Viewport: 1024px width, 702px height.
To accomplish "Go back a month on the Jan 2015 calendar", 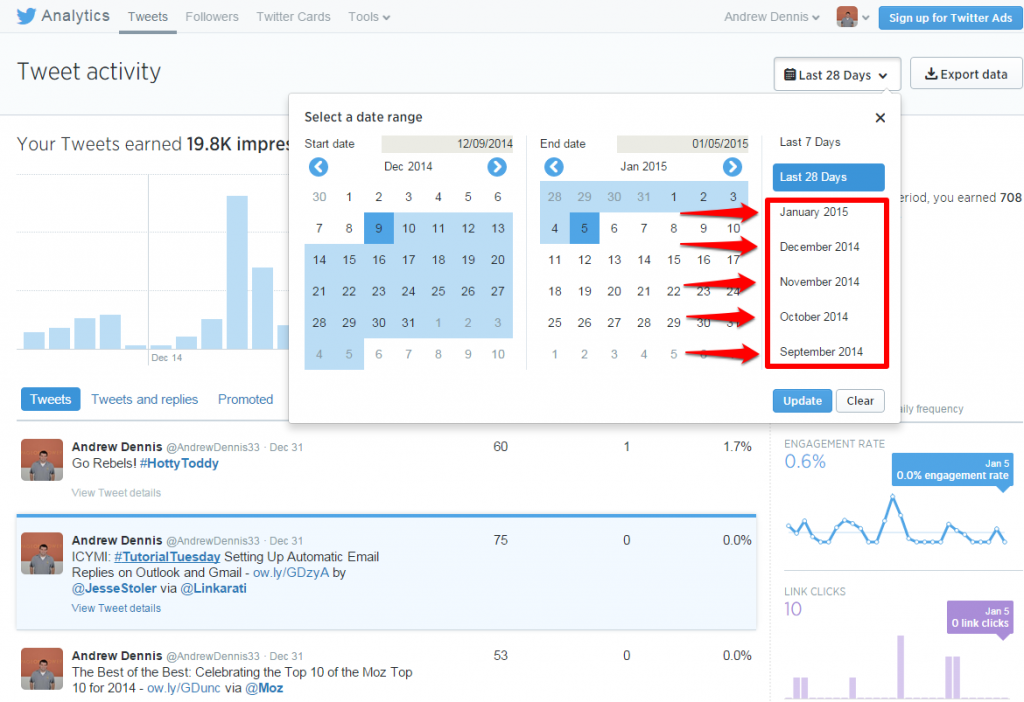I will coord(553,167).
